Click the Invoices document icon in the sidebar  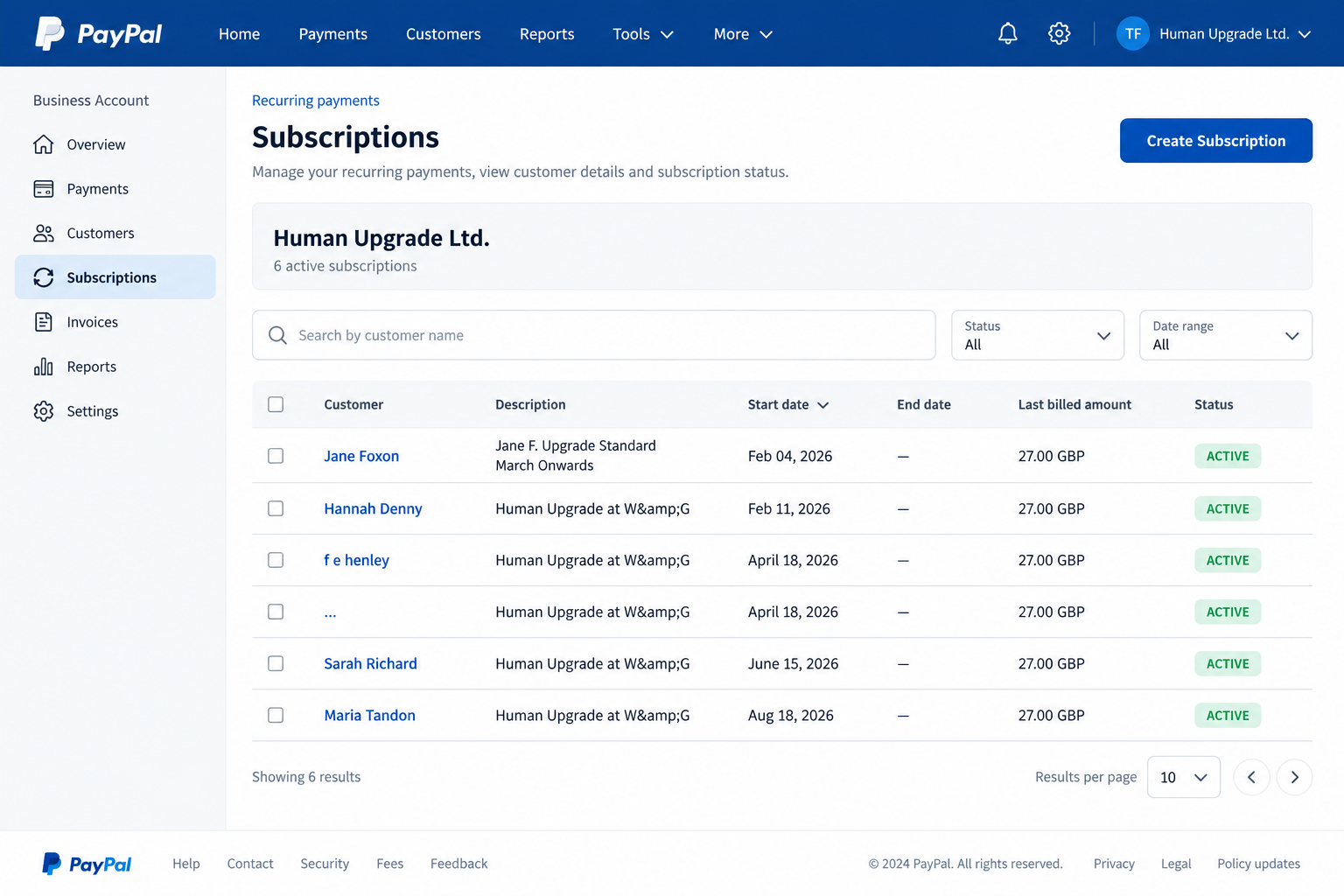[44, 322]
